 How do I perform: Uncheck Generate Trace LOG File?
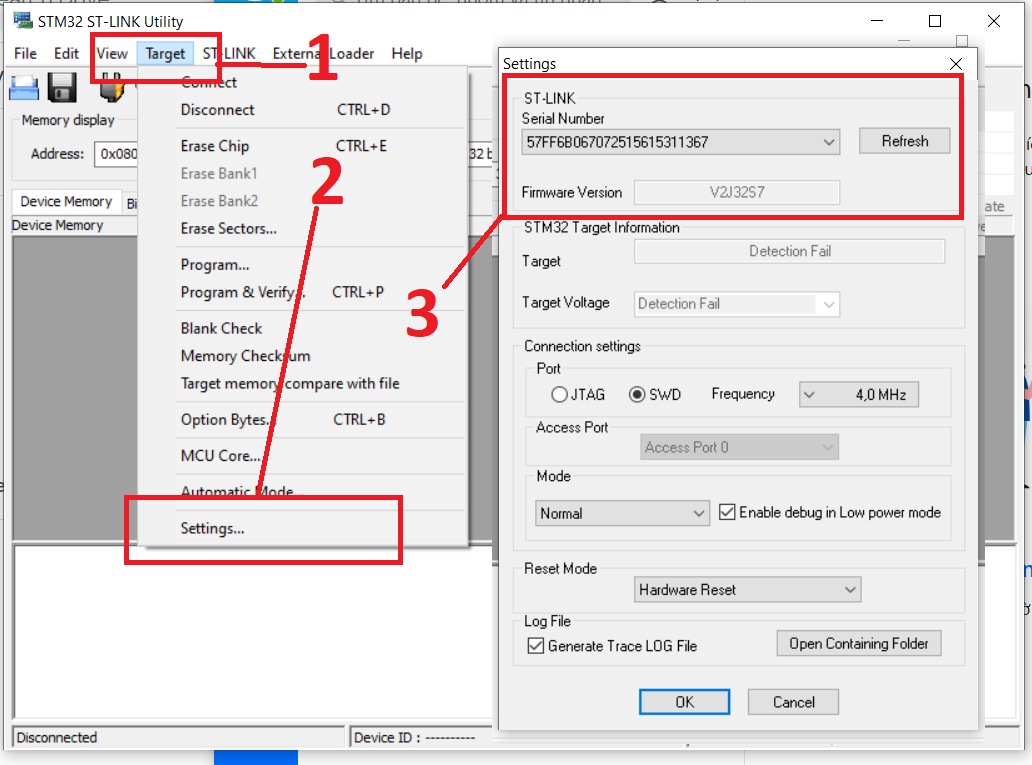coord(536,646)
